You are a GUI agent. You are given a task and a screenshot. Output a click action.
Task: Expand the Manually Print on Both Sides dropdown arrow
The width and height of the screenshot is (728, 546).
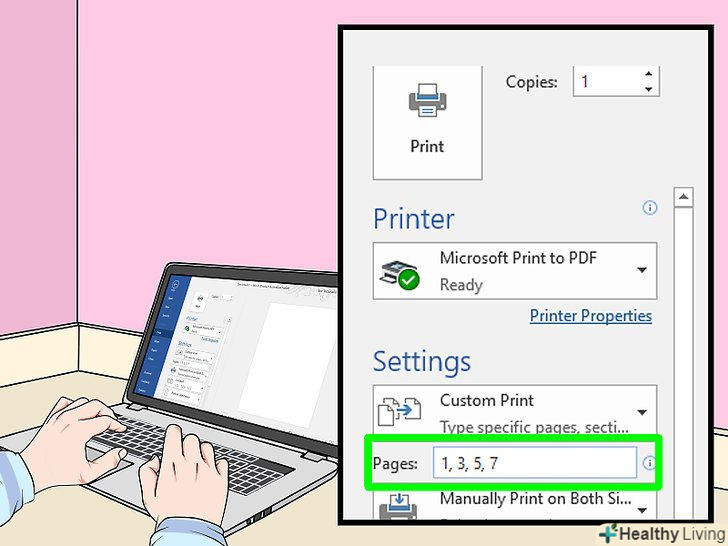[642, 510]
